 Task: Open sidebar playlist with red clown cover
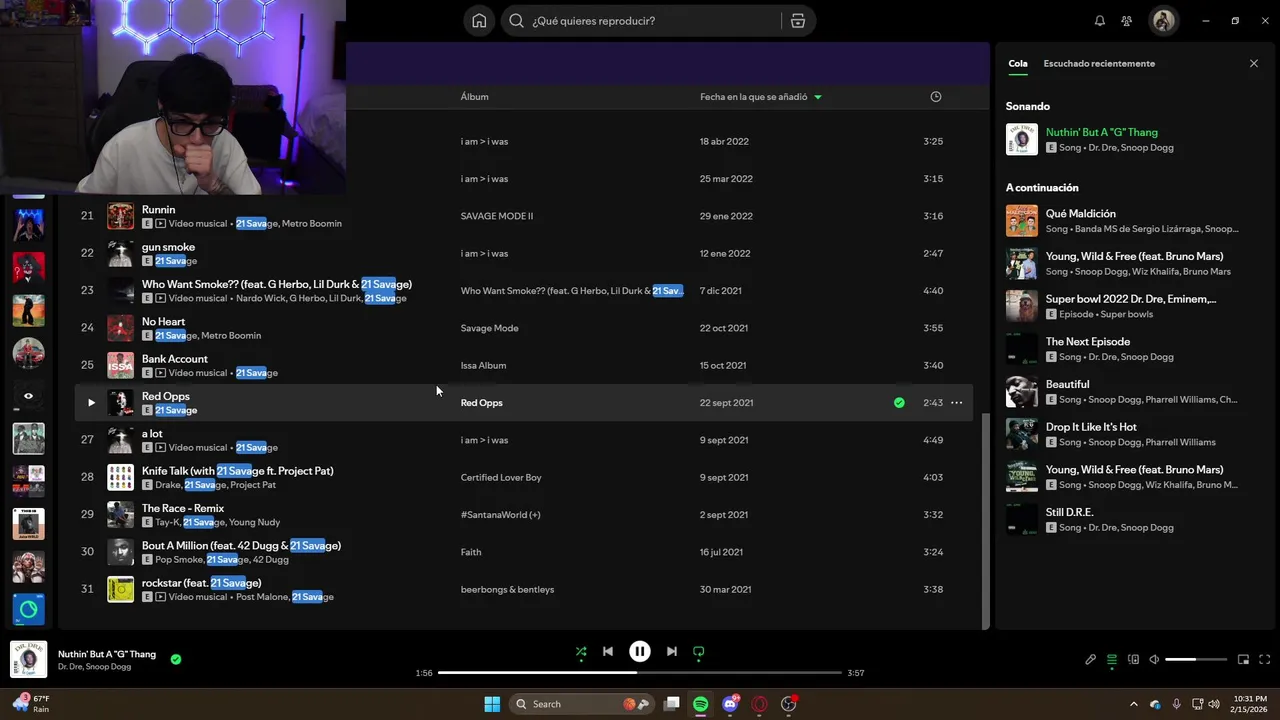[x=28, y=267]
